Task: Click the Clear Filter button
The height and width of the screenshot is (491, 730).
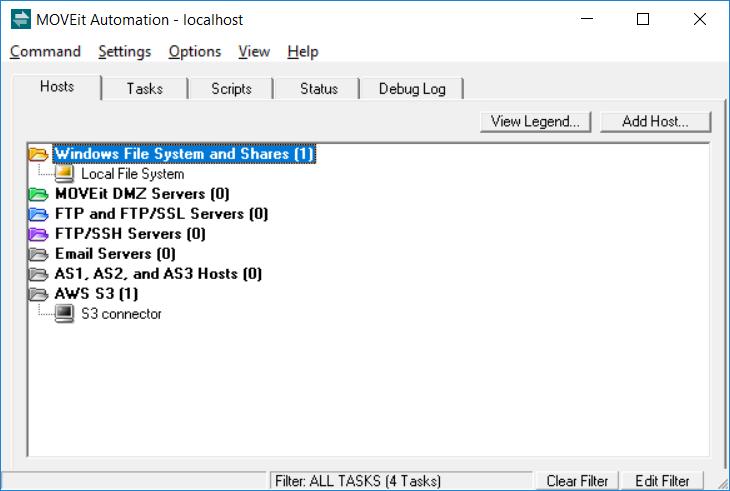Action: 577,481
